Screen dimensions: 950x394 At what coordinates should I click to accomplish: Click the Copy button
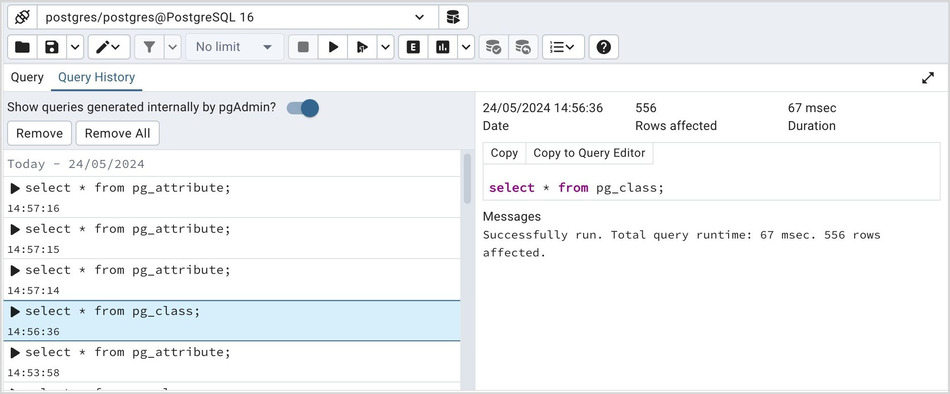[x=504, y=153]
